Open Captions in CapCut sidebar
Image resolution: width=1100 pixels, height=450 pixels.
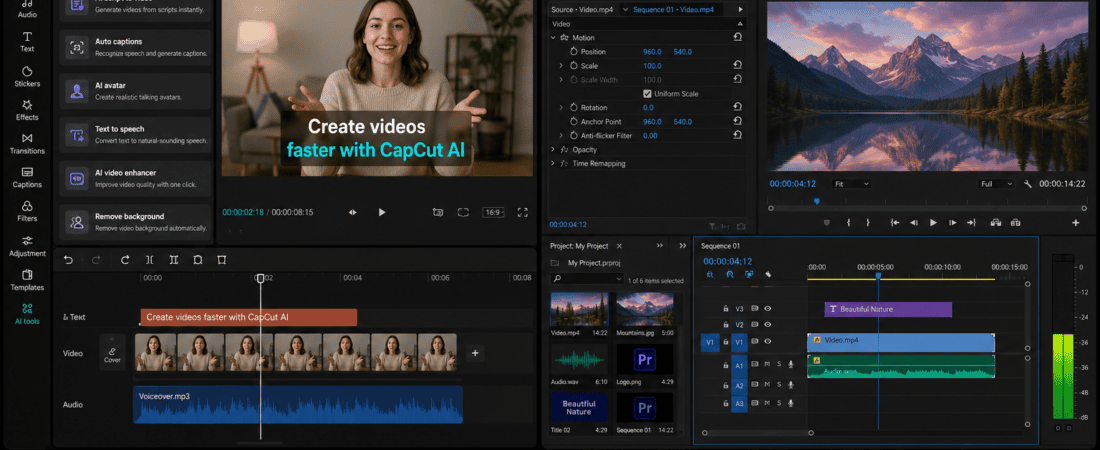[27, 178]
